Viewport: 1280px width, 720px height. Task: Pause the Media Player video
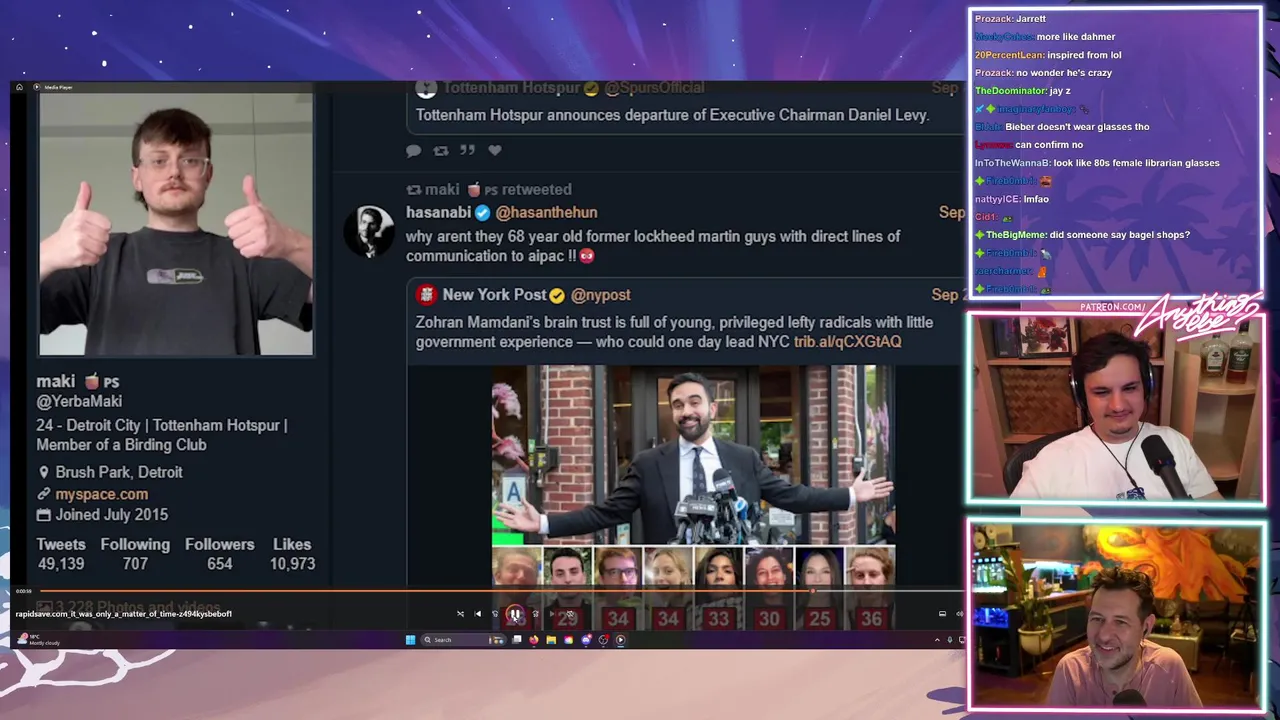(514, 614)
